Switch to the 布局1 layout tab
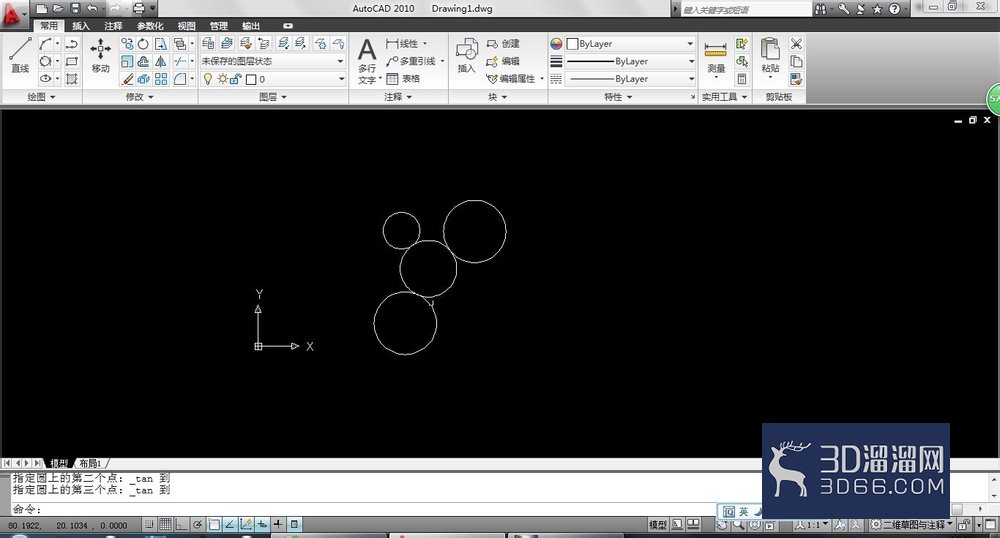 pyautogui.click(x=91, y=463)
